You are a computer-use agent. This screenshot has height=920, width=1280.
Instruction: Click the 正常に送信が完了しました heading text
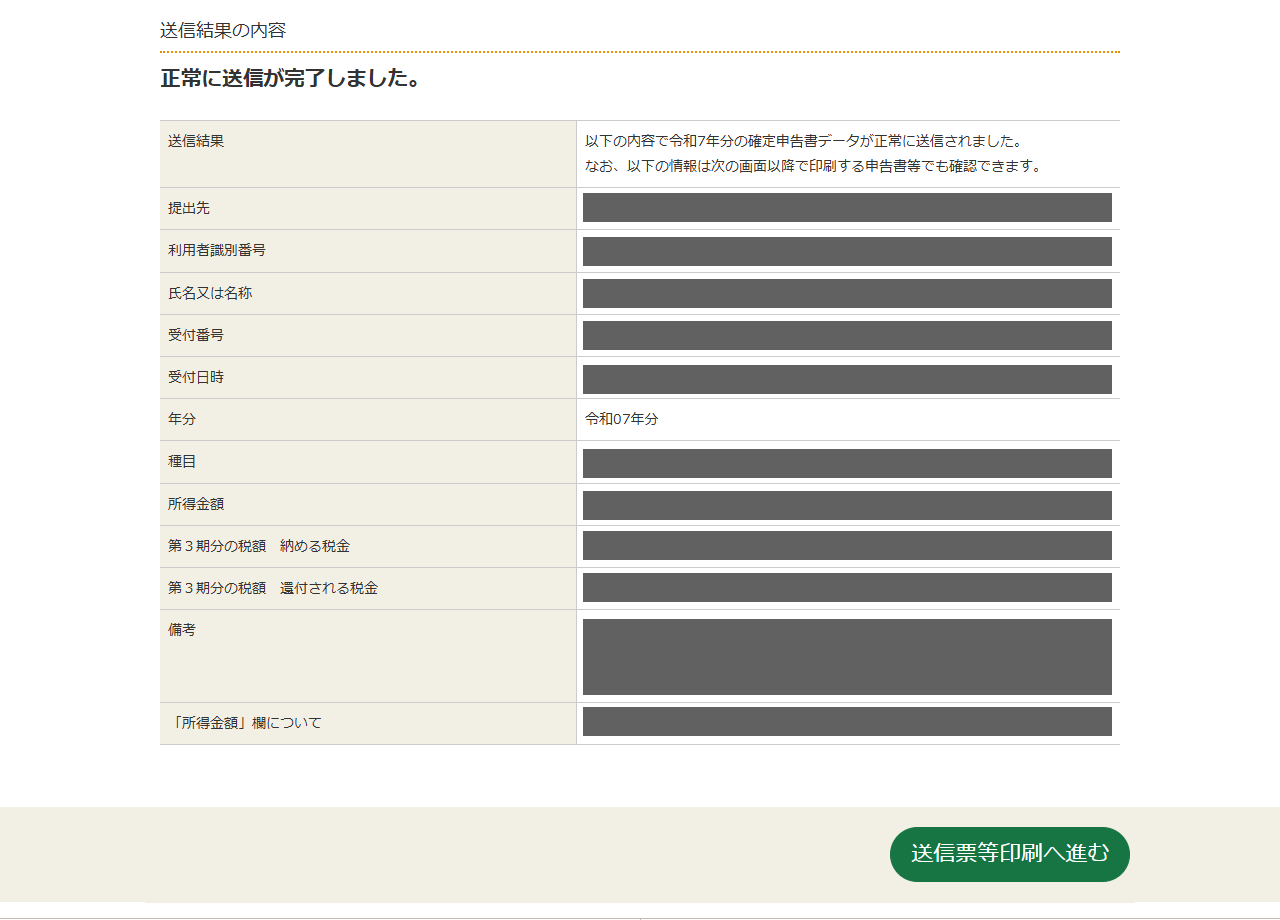coord(289,78)
